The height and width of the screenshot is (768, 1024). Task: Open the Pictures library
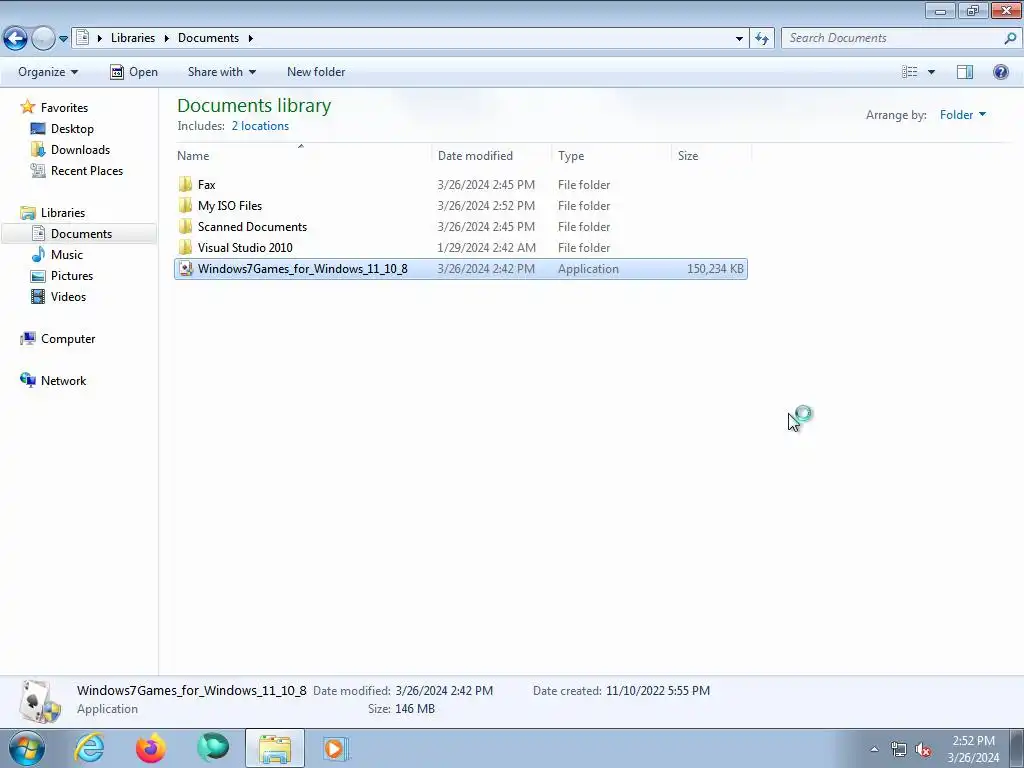[x=72, y=276]
